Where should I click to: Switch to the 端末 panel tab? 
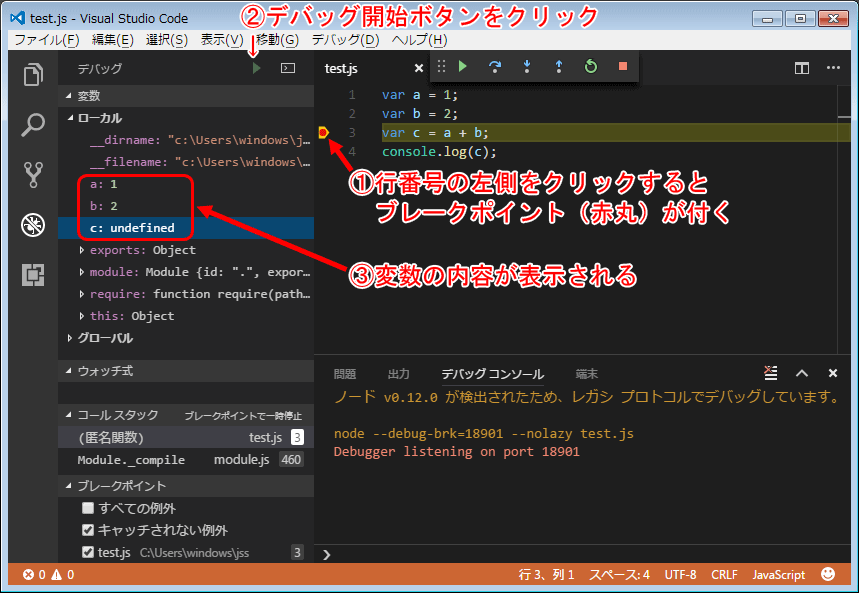(586, 373)
